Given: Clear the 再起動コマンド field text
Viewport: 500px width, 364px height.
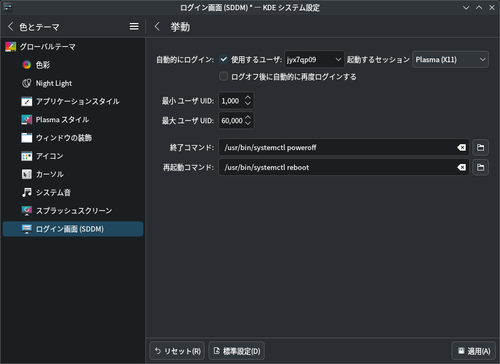Looking at the screenshot, I should tap(461, 167).
